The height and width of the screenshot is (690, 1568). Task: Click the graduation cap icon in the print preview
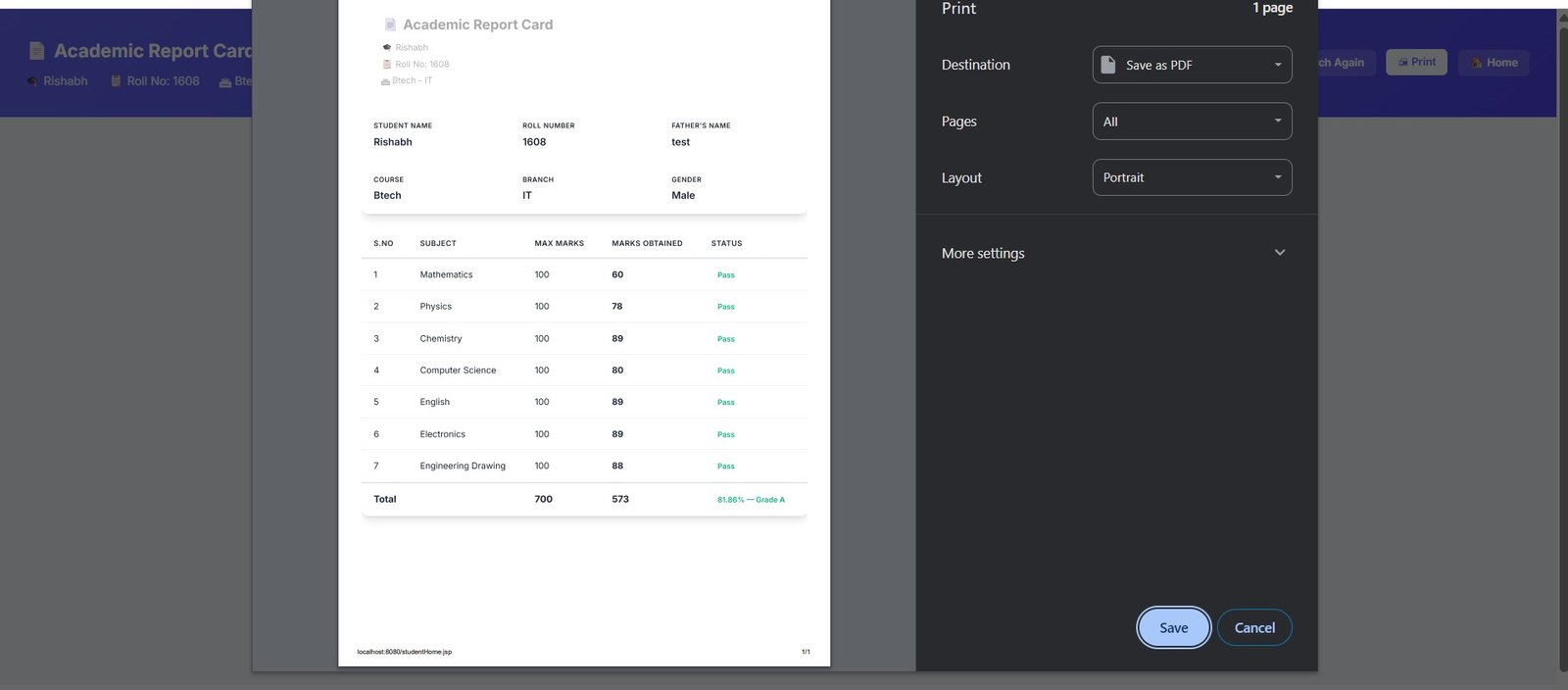[x=387, y=47]
